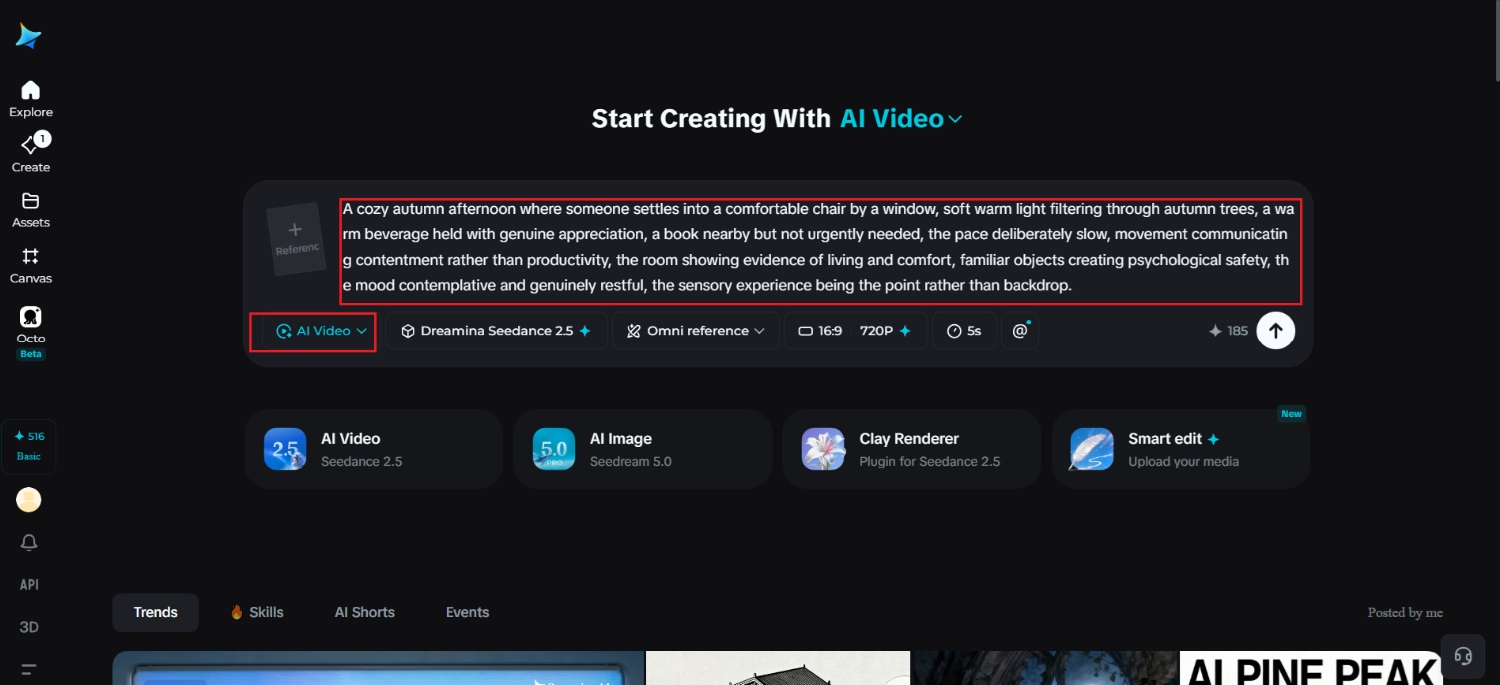Open the Assets folder icon
The width and height of the screenshot is (1500, 685).
[30, 209]
